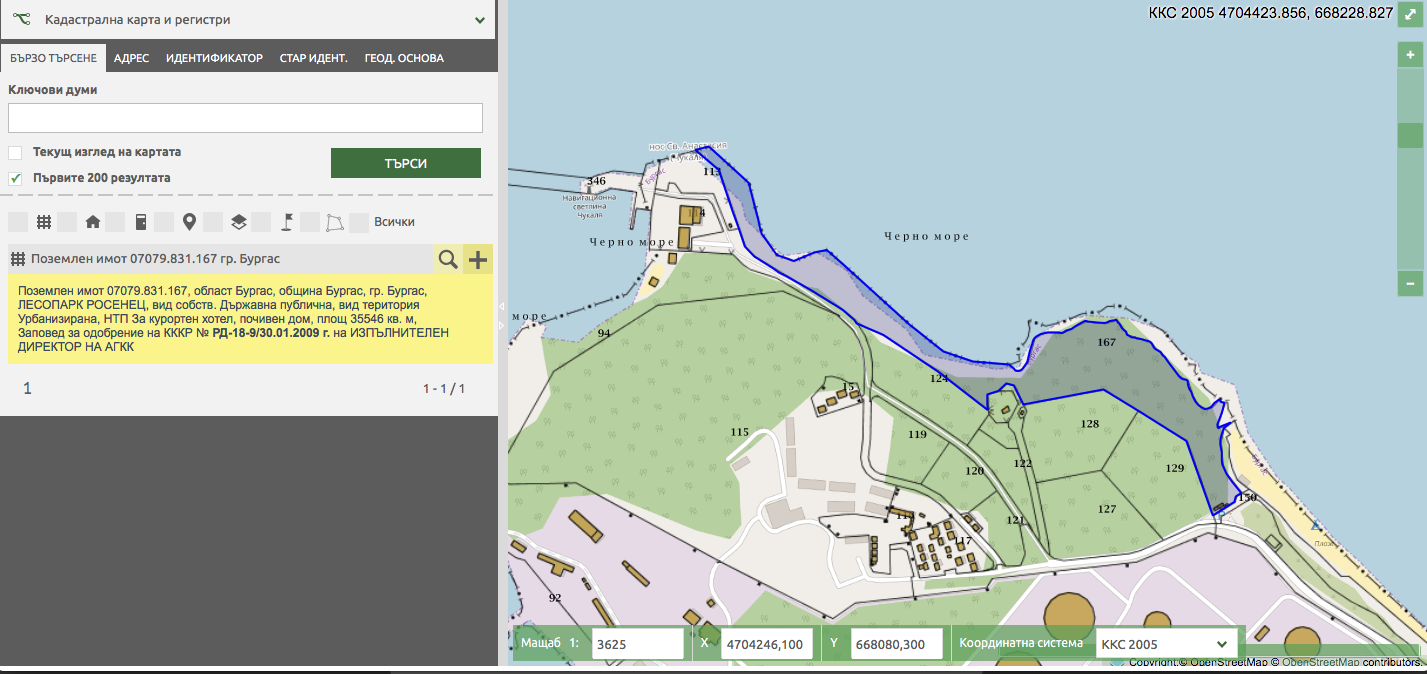Viewport: 1427px width, 674px height.
Task: Toggle the 'Всички' filter checkbox
Action: 362,222
